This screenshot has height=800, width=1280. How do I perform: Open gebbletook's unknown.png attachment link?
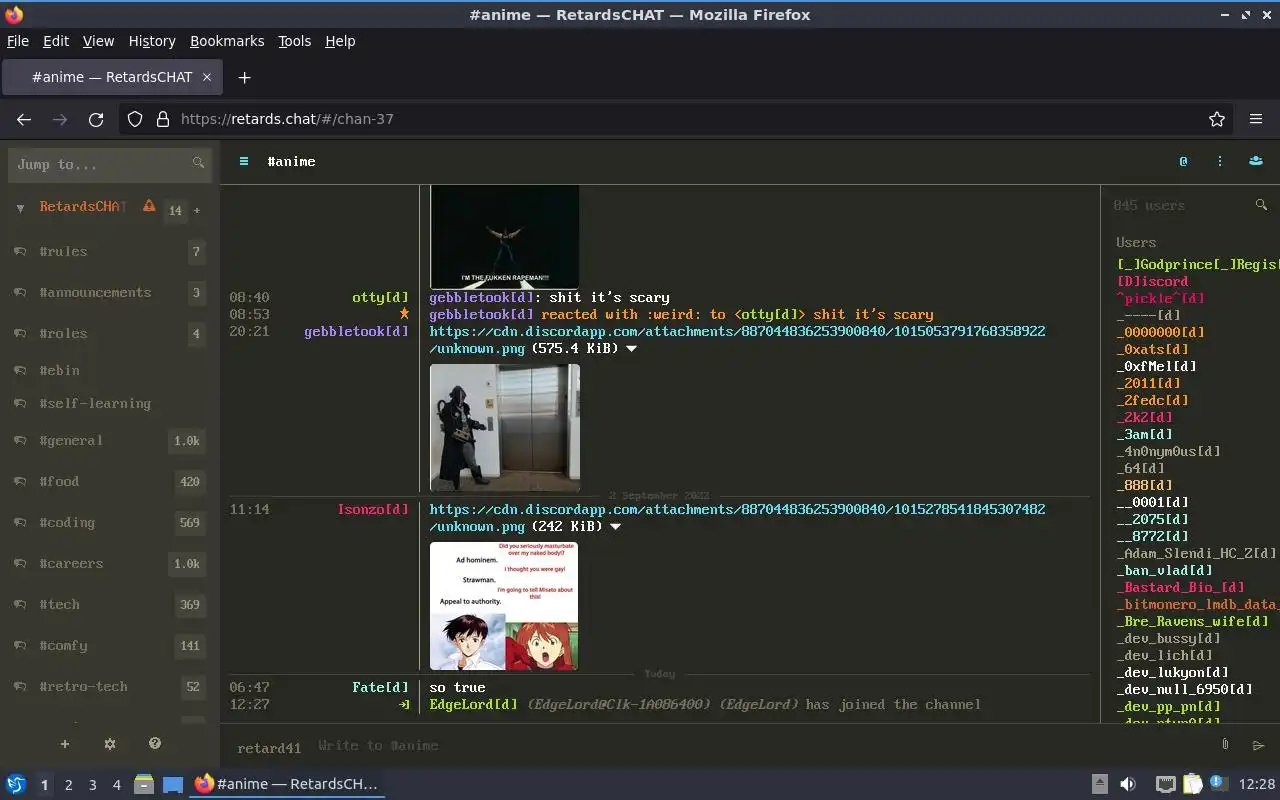(x=737, y=340)
